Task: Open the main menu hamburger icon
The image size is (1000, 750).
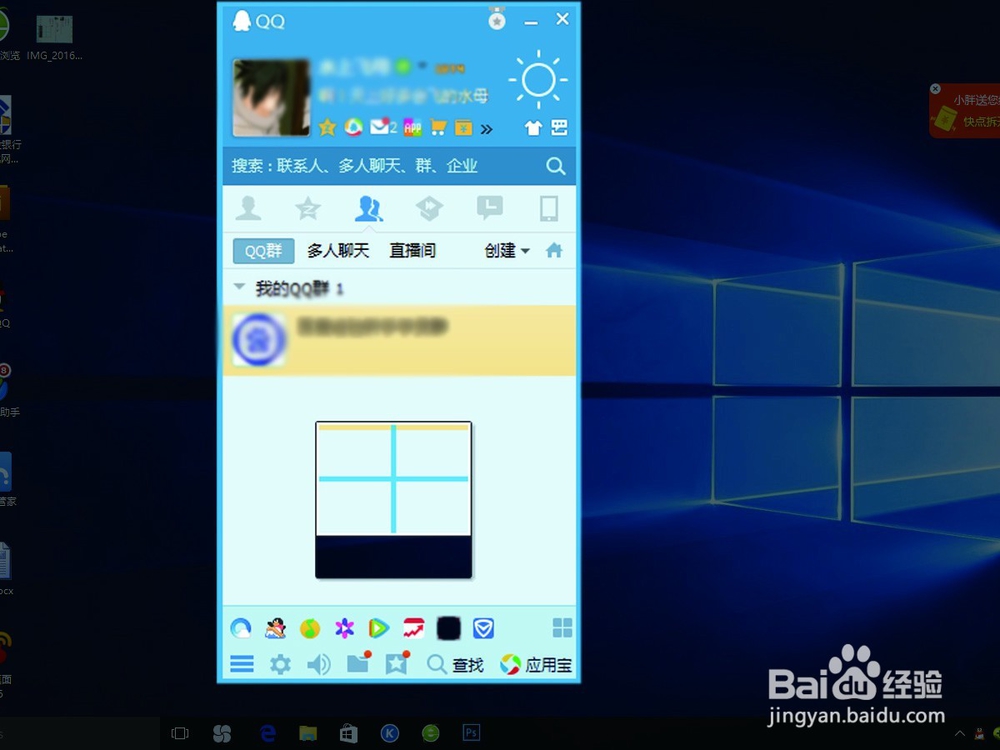Action: pos(242,665)
